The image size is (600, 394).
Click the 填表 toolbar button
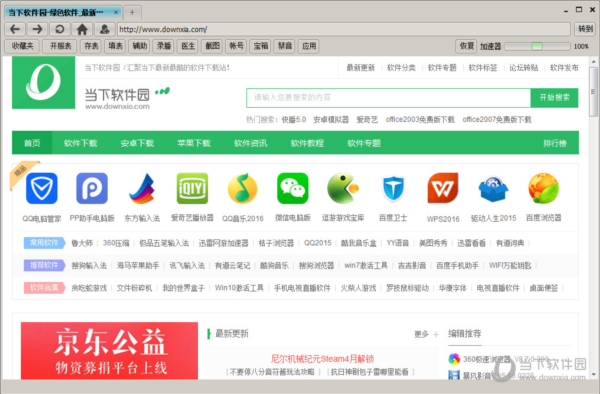115,46
